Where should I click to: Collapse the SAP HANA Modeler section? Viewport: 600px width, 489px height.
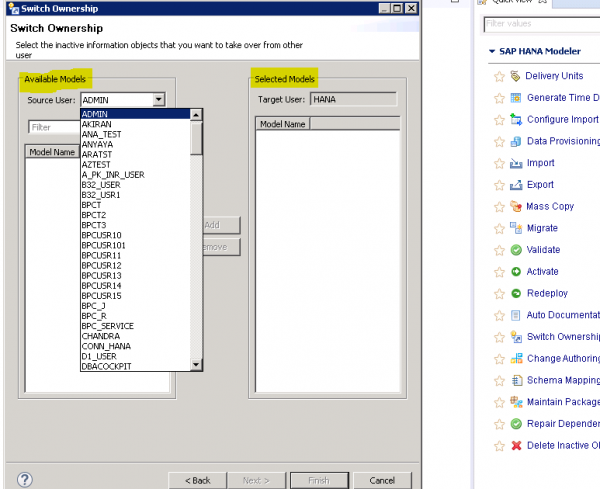(x=492, y=51)
